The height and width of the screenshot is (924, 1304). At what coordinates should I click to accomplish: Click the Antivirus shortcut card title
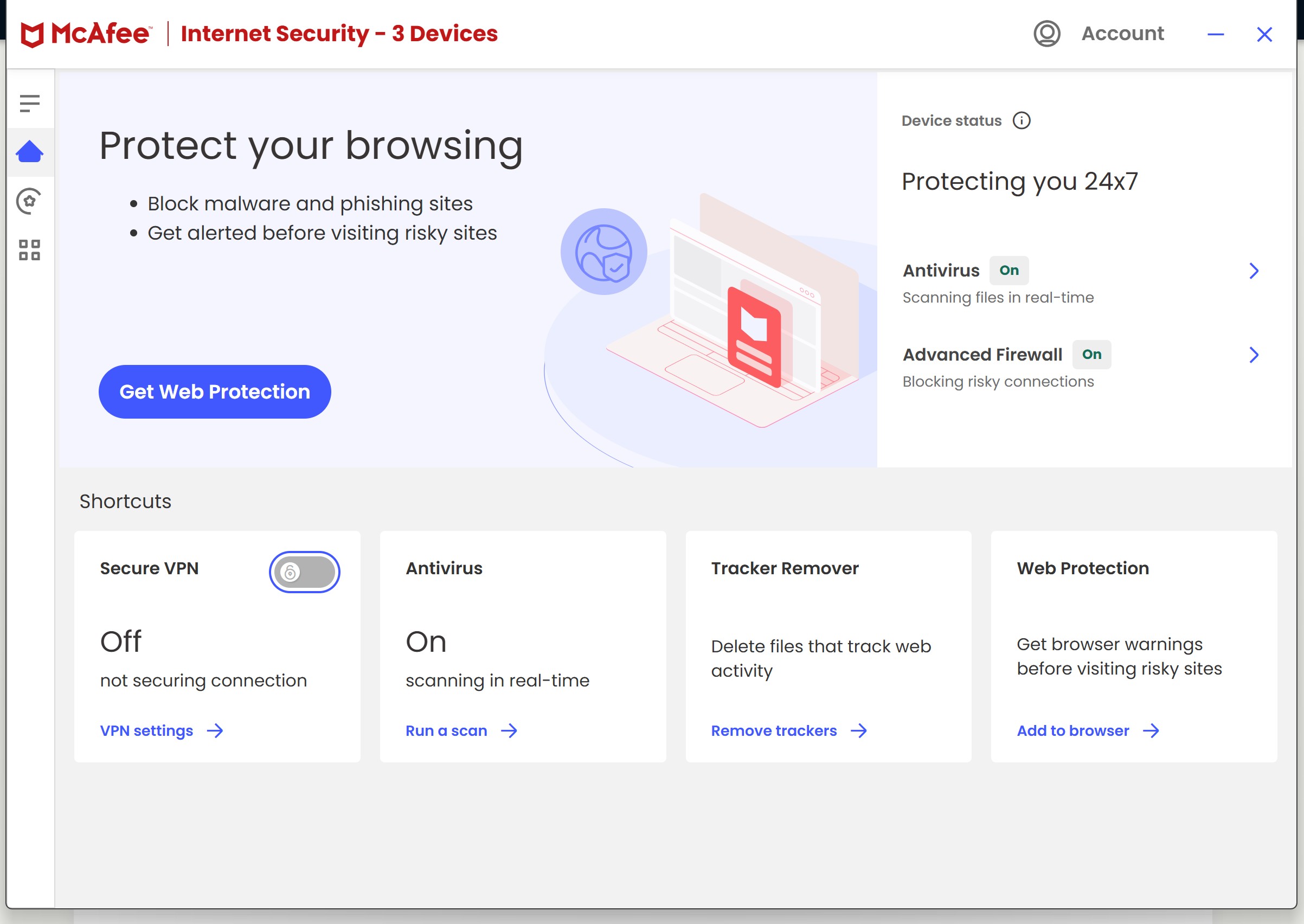[445, 568]
